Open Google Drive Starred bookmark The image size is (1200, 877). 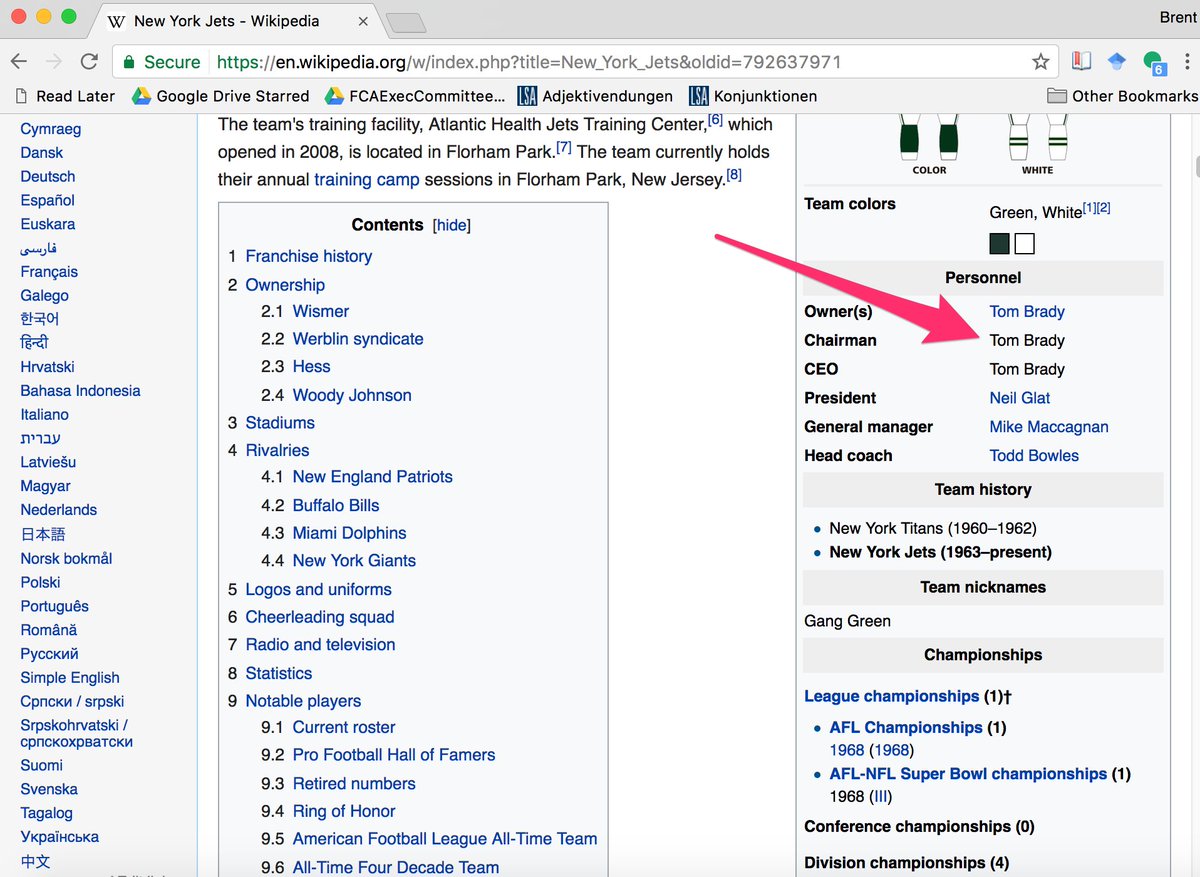220,96
